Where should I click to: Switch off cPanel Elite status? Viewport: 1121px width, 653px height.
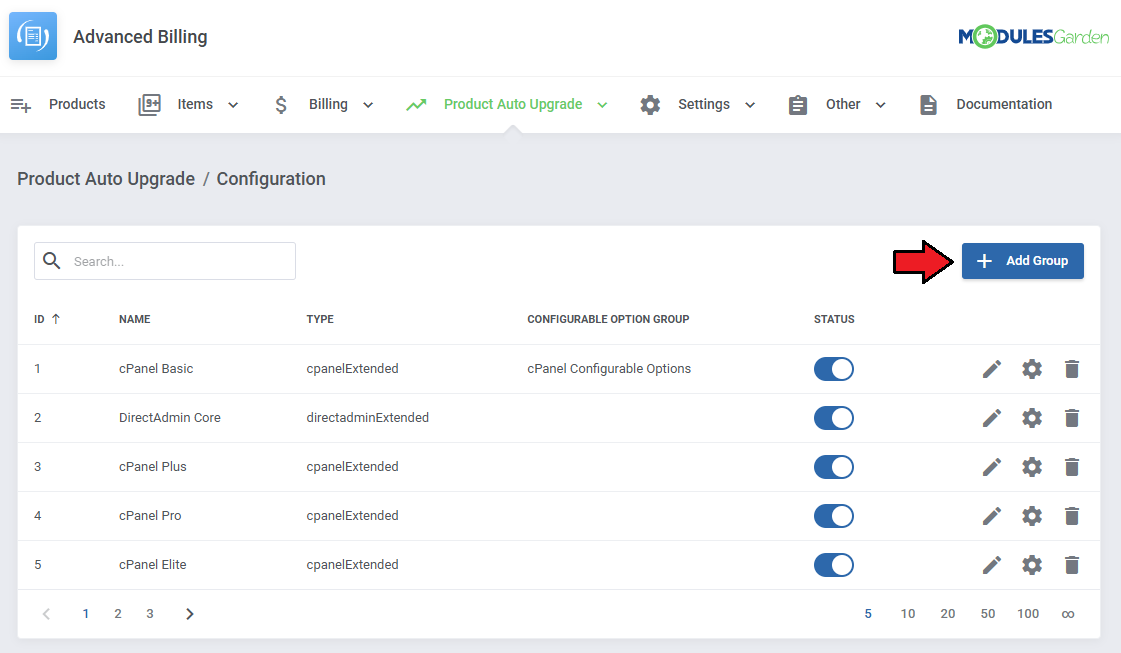pyautogui.click(x=834, y=565)
